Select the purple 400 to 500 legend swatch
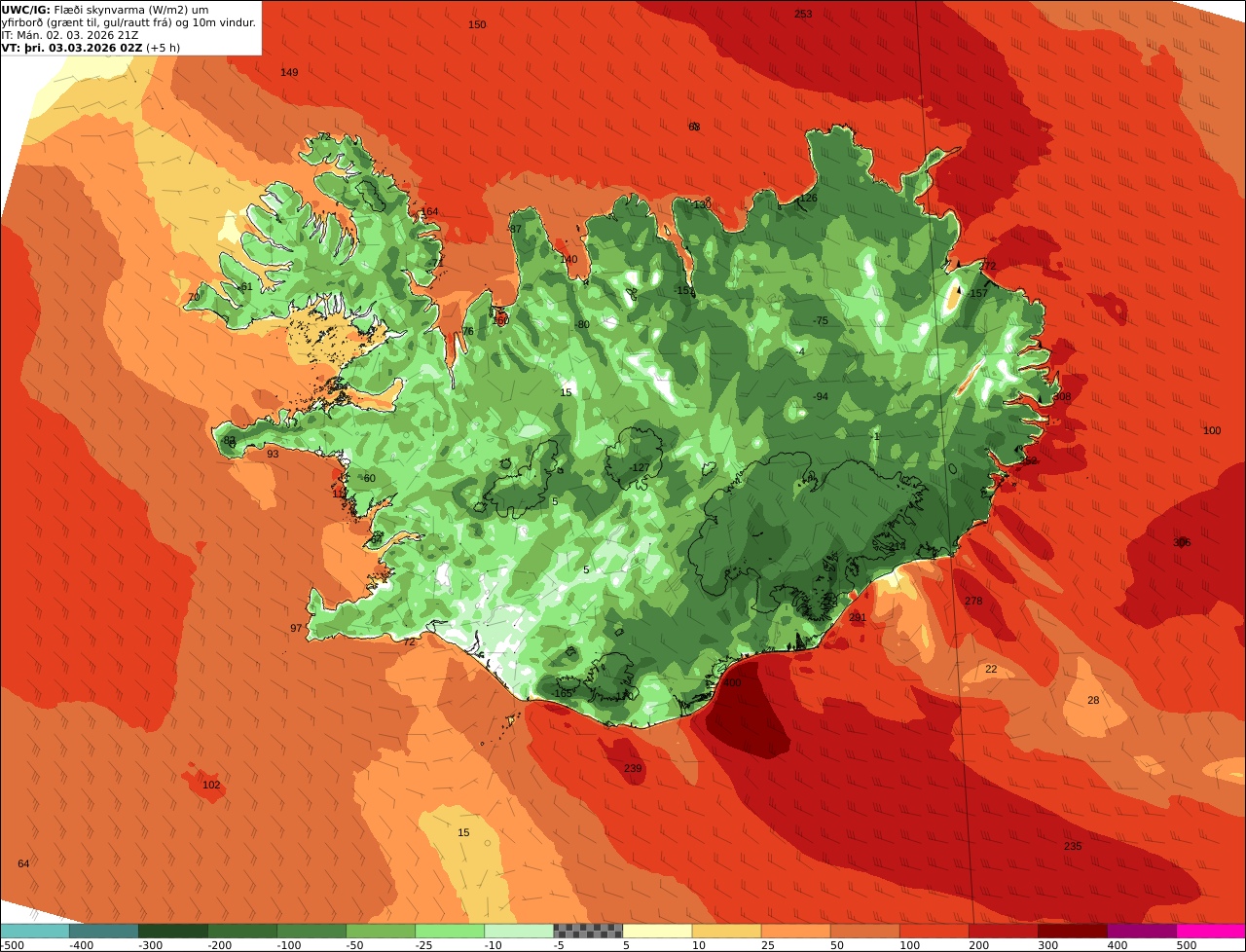Image resolution: width=1246 pixels, height=952 pixels. [1141, 931]
